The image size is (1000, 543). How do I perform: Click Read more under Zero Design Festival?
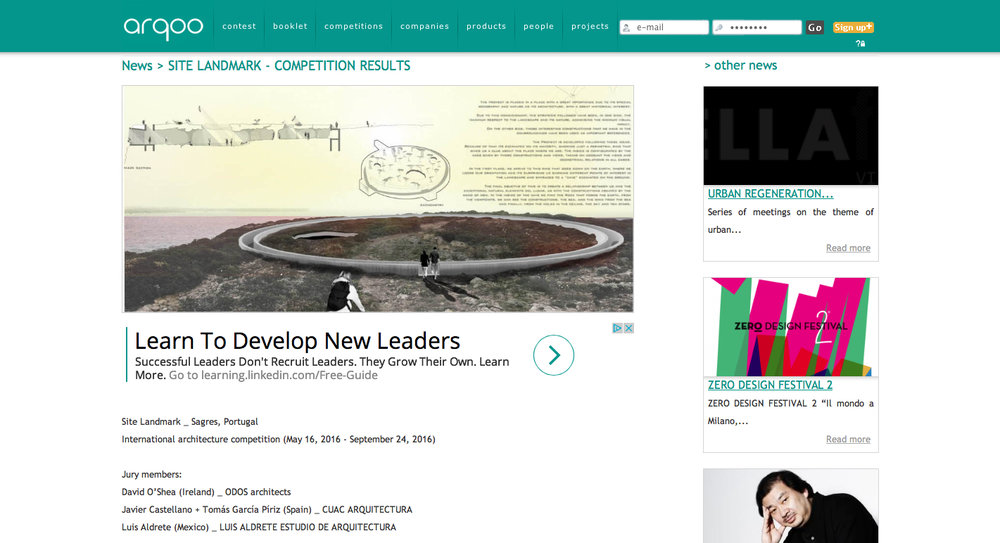[x=848, y=439]
